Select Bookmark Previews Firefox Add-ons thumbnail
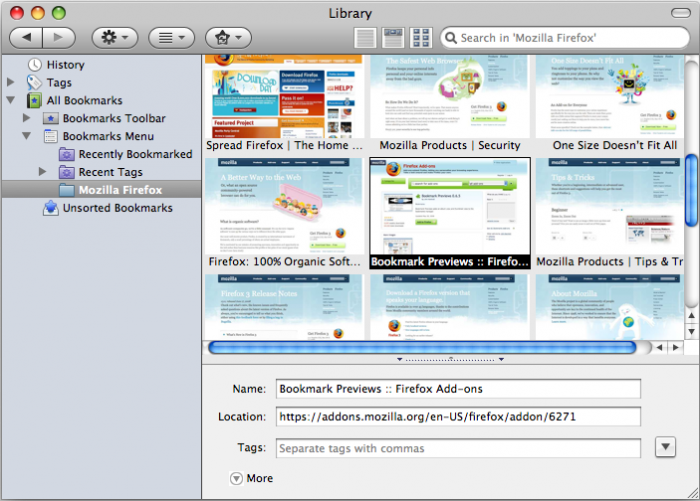Image resolution: width=700 pixels, height=501 pixels. click(450, 206)
